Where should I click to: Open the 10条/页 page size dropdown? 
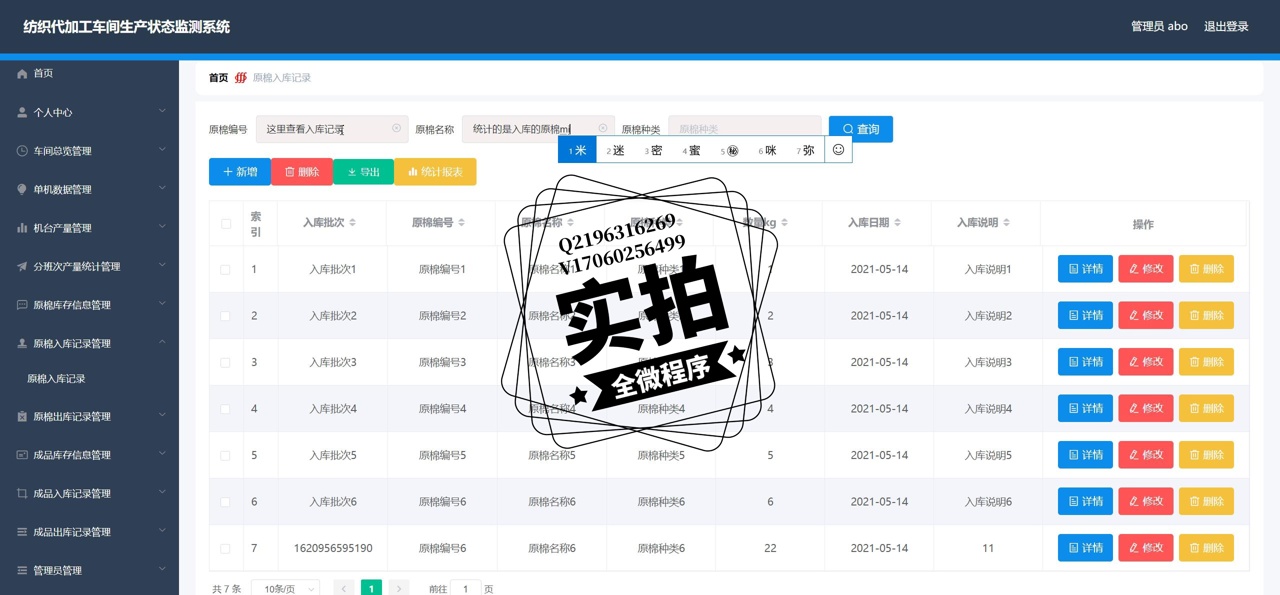pos(285,589)
